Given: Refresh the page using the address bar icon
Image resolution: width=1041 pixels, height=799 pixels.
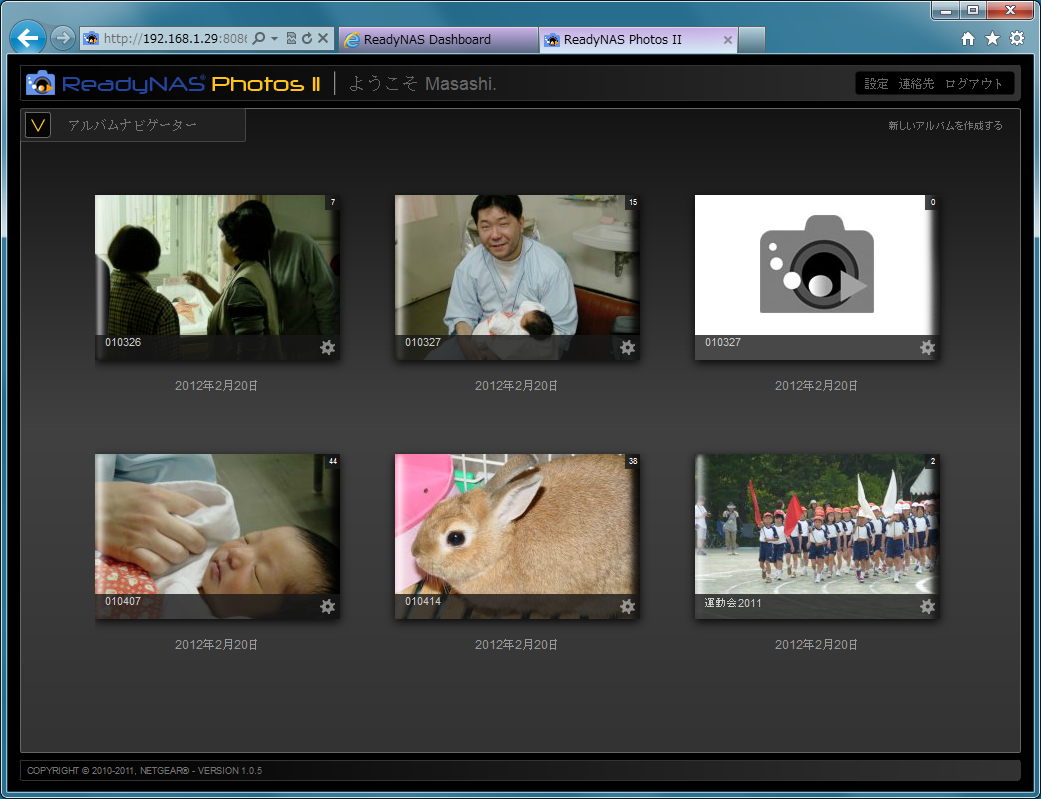Looking at the screenshot, I should (x=307, y=39).
